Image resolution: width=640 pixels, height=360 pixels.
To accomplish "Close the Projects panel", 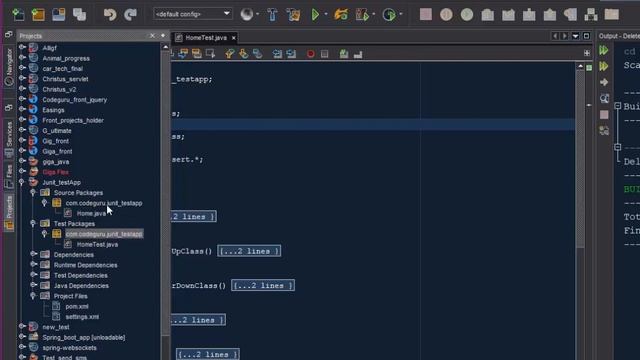I will [x=152, y=36].
